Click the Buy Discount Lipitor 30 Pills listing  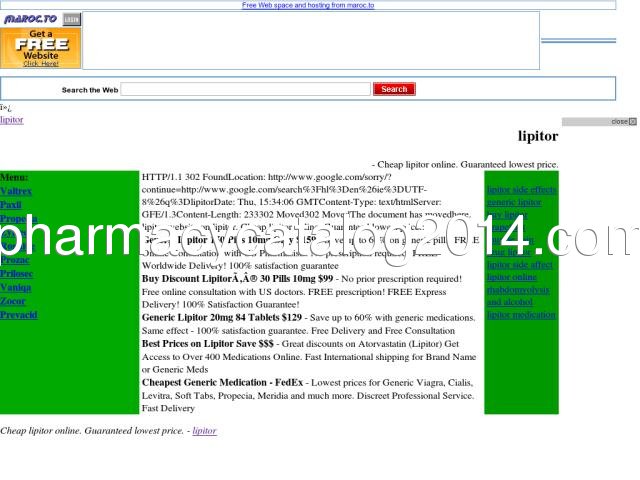[238, 279]
